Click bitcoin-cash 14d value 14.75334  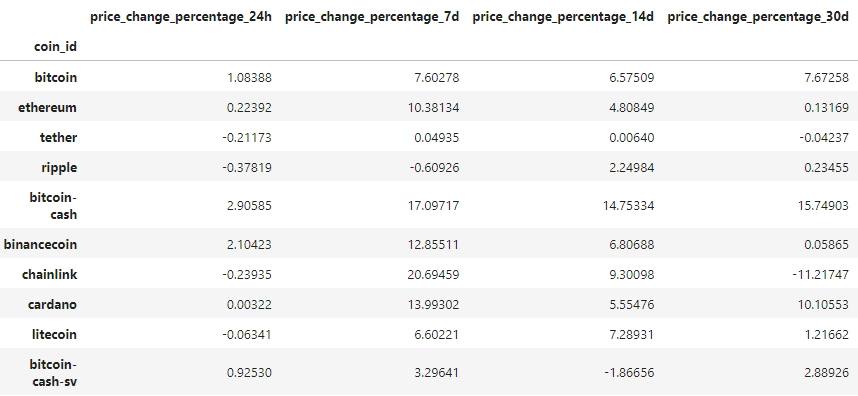(x=628, y=206)
